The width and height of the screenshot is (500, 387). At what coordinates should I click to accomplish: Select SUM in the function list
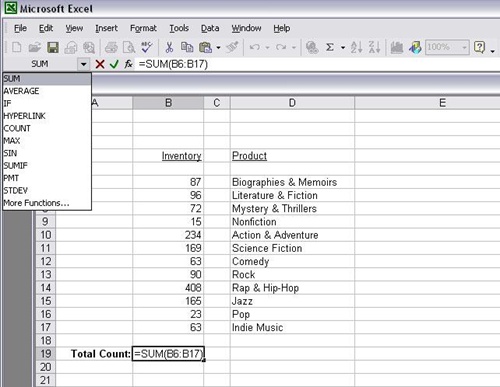tap(47, 79)
